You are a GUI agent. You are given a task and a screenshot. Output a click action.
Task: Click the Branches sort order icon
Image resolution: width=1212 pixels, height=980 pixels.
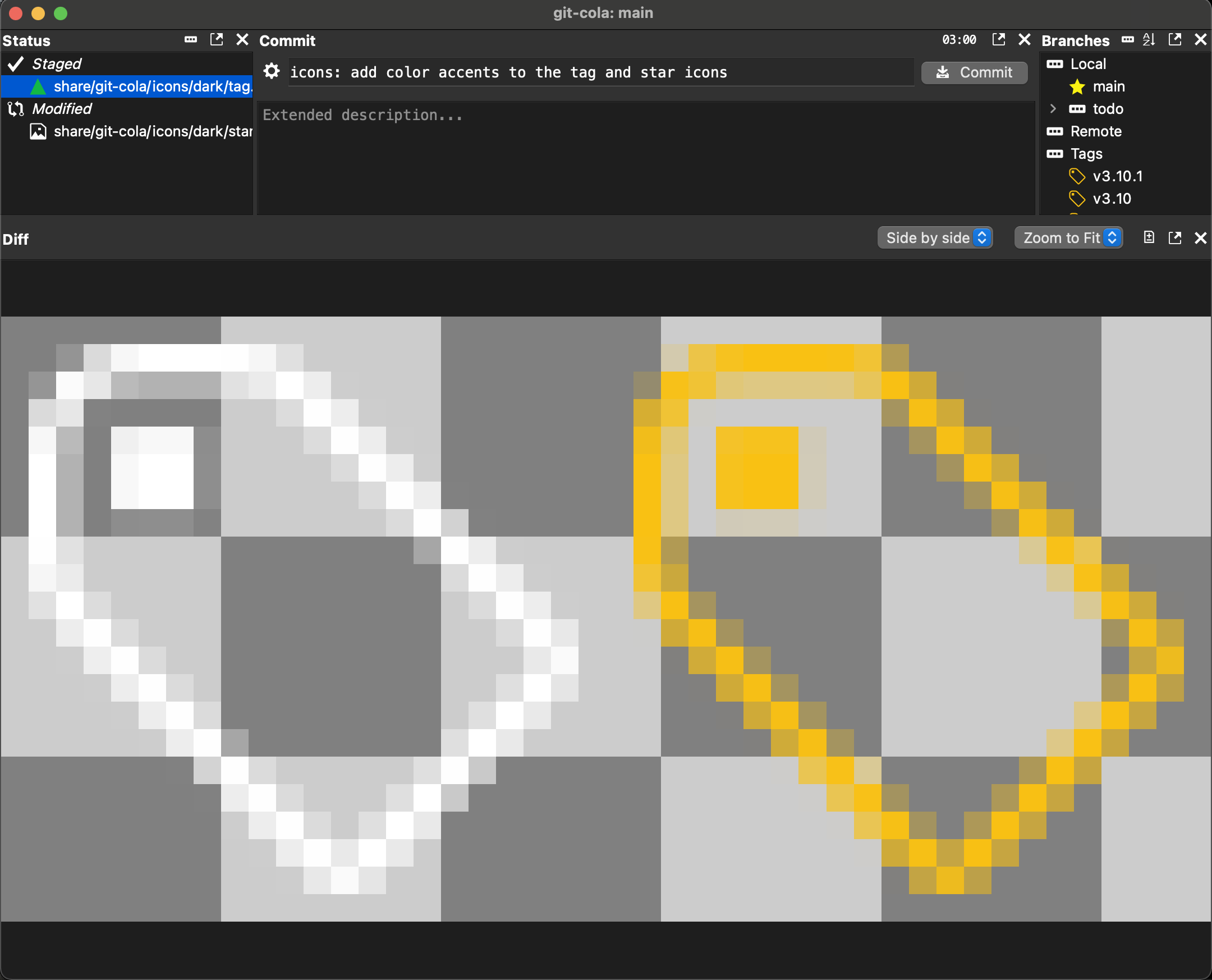point(1149,39)
